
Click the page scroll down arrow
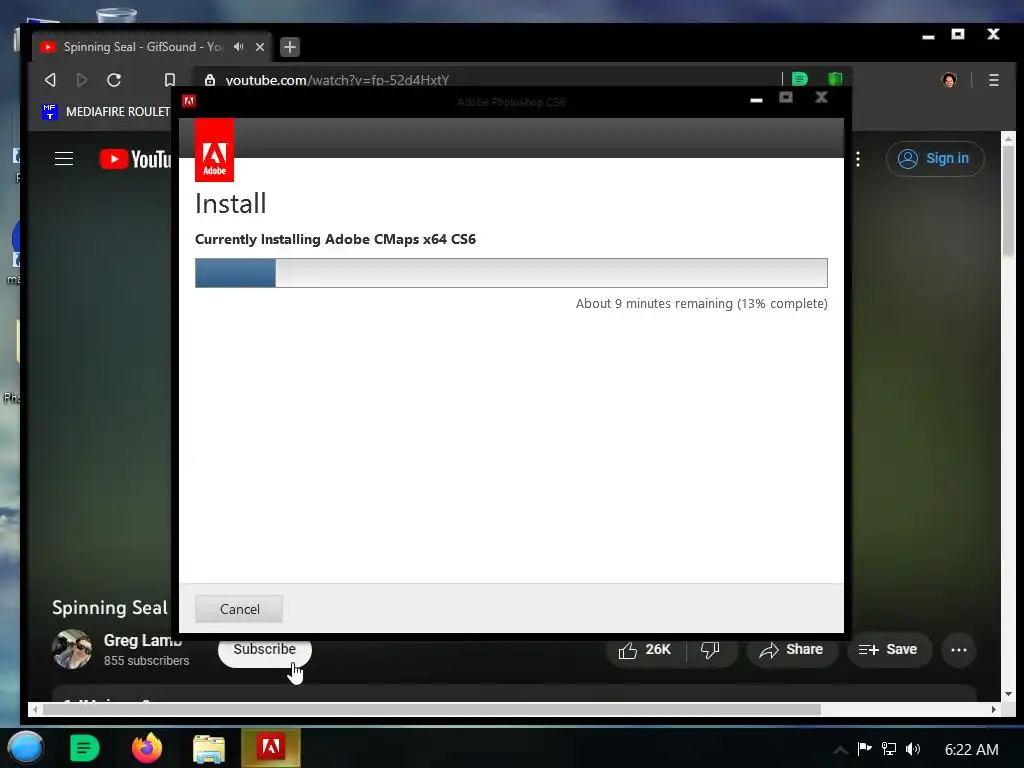[1008, 694]
